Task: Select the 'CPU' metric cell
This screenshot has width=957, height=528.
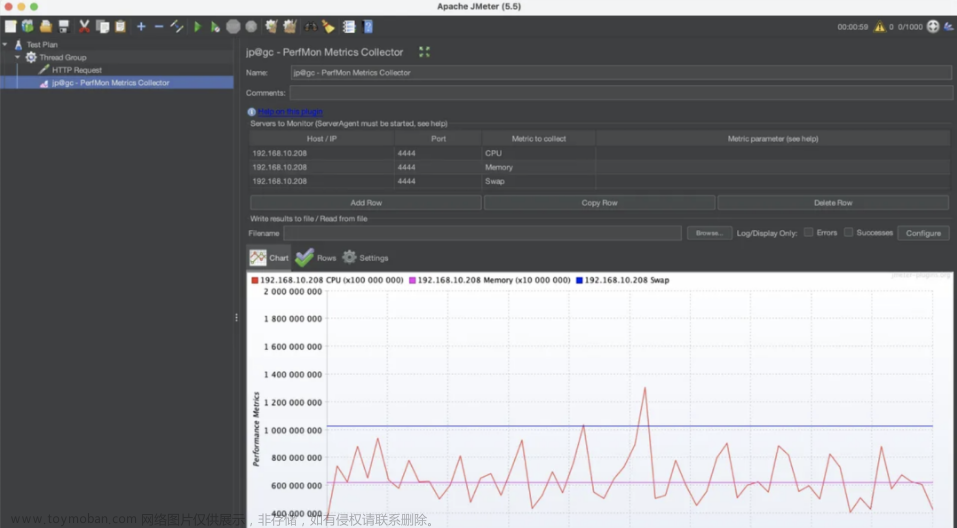Action: click(x=539, y=153)
